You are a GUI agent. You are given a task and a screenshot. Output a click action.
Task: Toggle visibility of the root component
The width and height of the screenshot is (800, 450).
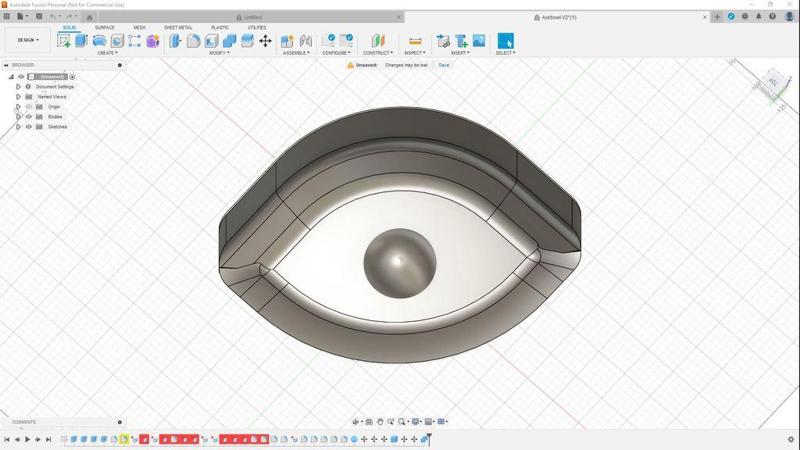[21, 77]
